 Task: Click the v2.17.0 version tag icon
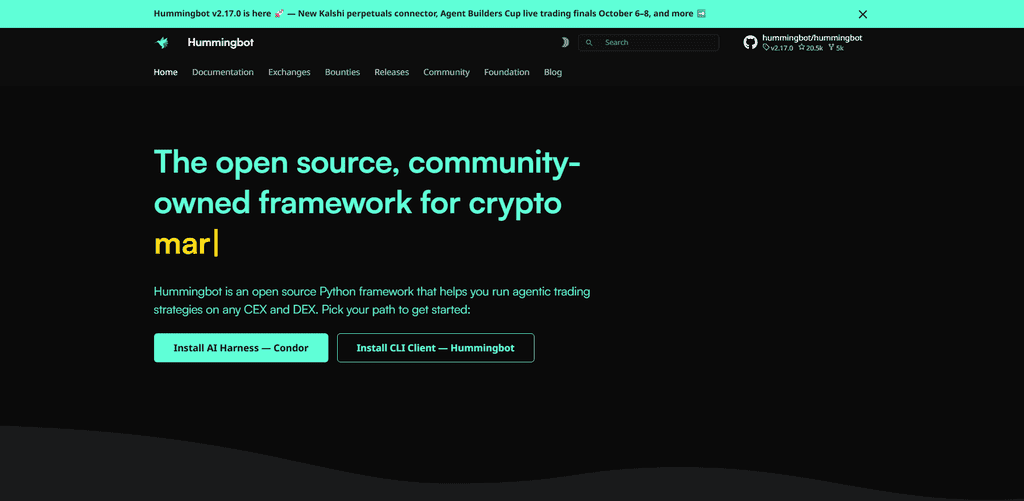point(766,48)
